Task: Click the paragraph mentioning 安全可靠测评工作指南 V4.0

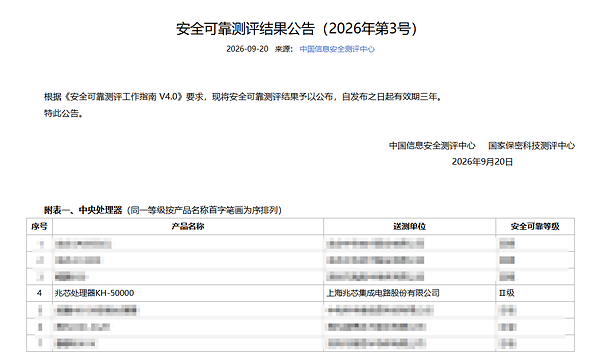Action: pos(243,97)
